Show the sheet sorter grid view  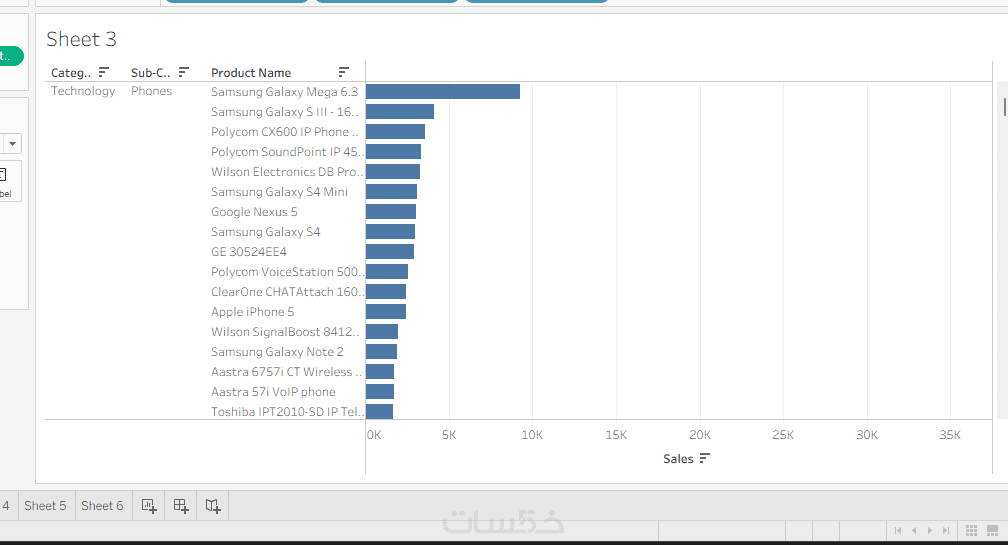[971, 530]
